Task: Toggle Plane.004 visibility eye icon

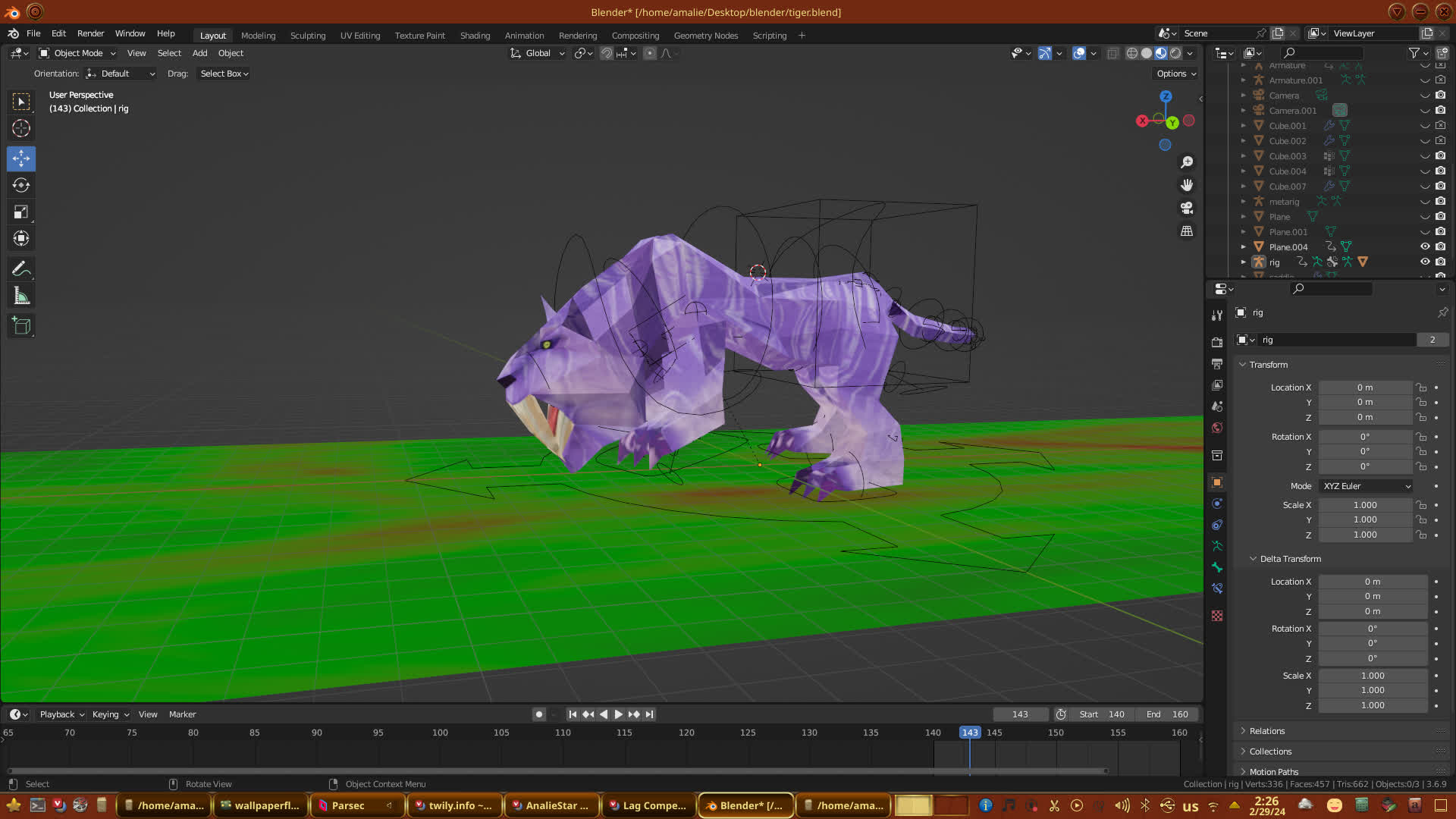Action: pyautogui.click(x=1425, y=246)
